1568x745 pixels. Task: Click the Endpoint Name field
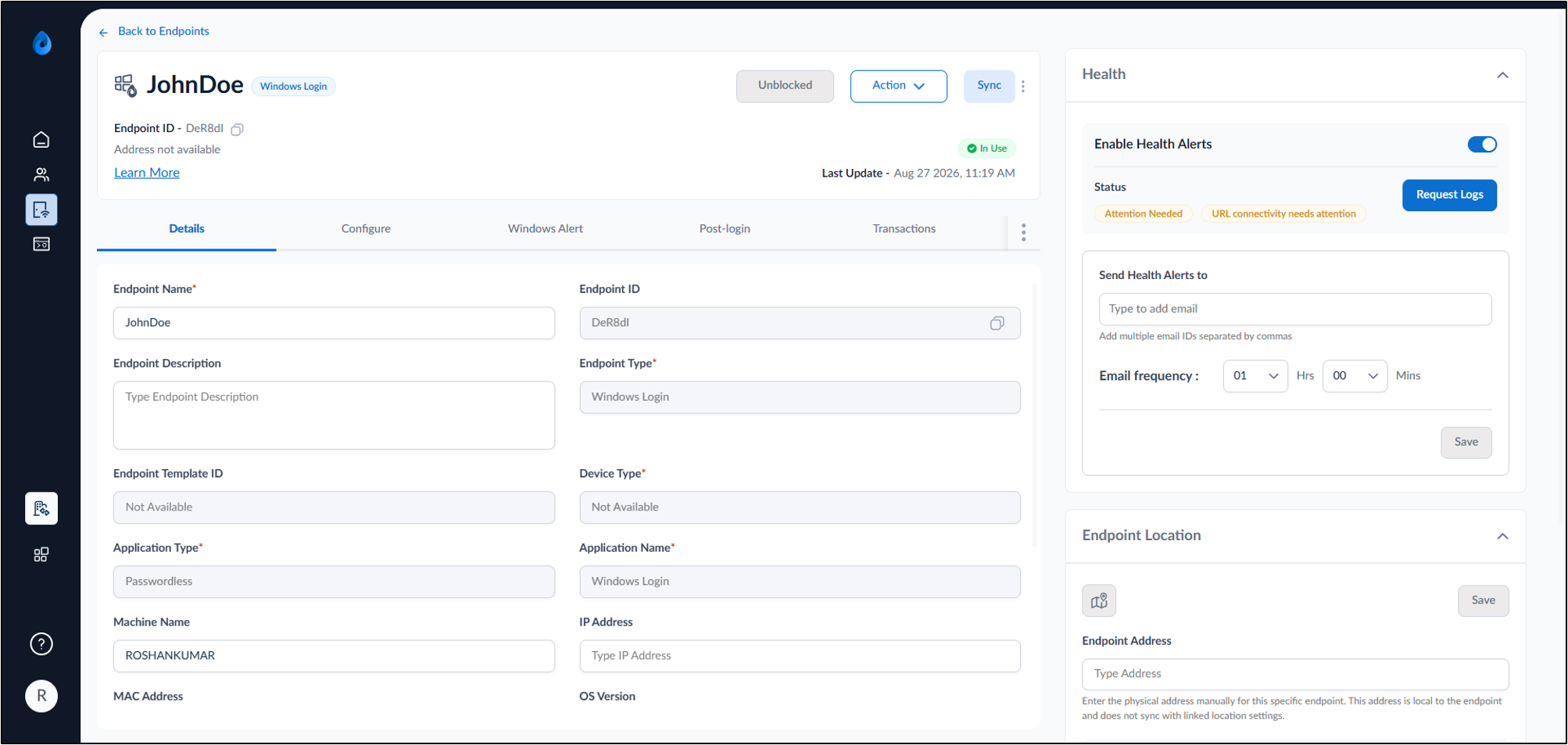[334, 323]
